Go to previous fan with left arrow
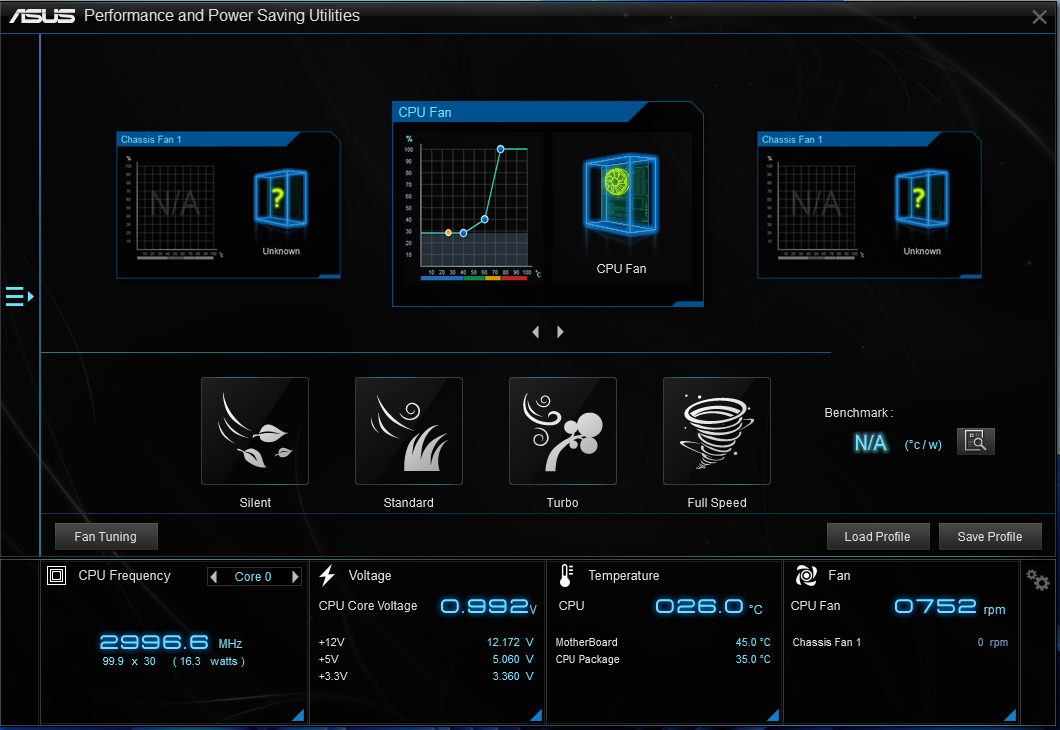This screenshot has height=730, width=1060. pos(536,332)
